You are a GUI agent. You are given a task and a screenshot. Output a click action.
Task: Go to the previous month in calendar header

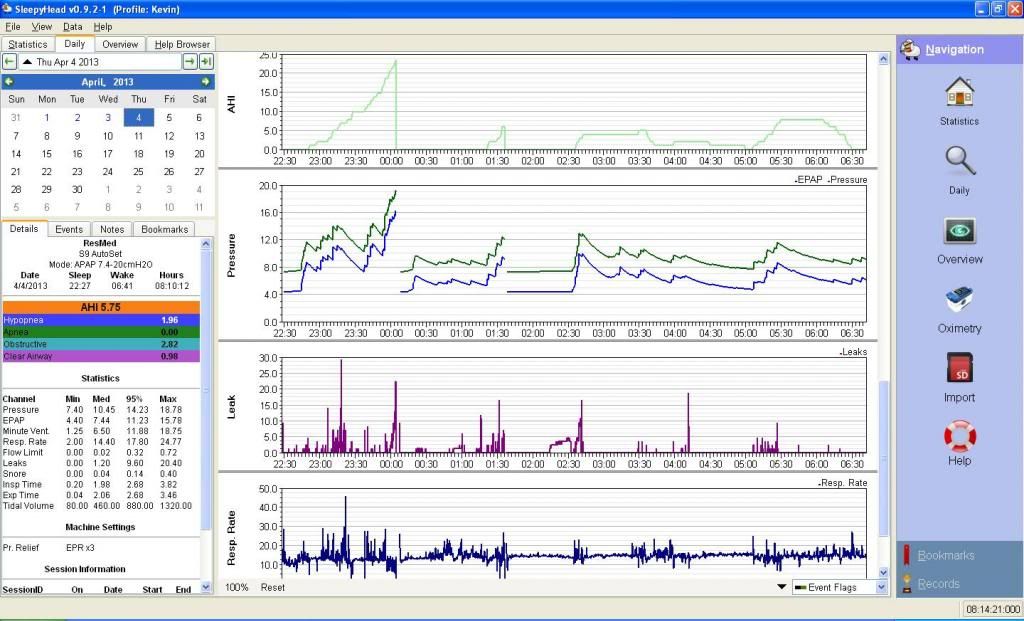9,82
